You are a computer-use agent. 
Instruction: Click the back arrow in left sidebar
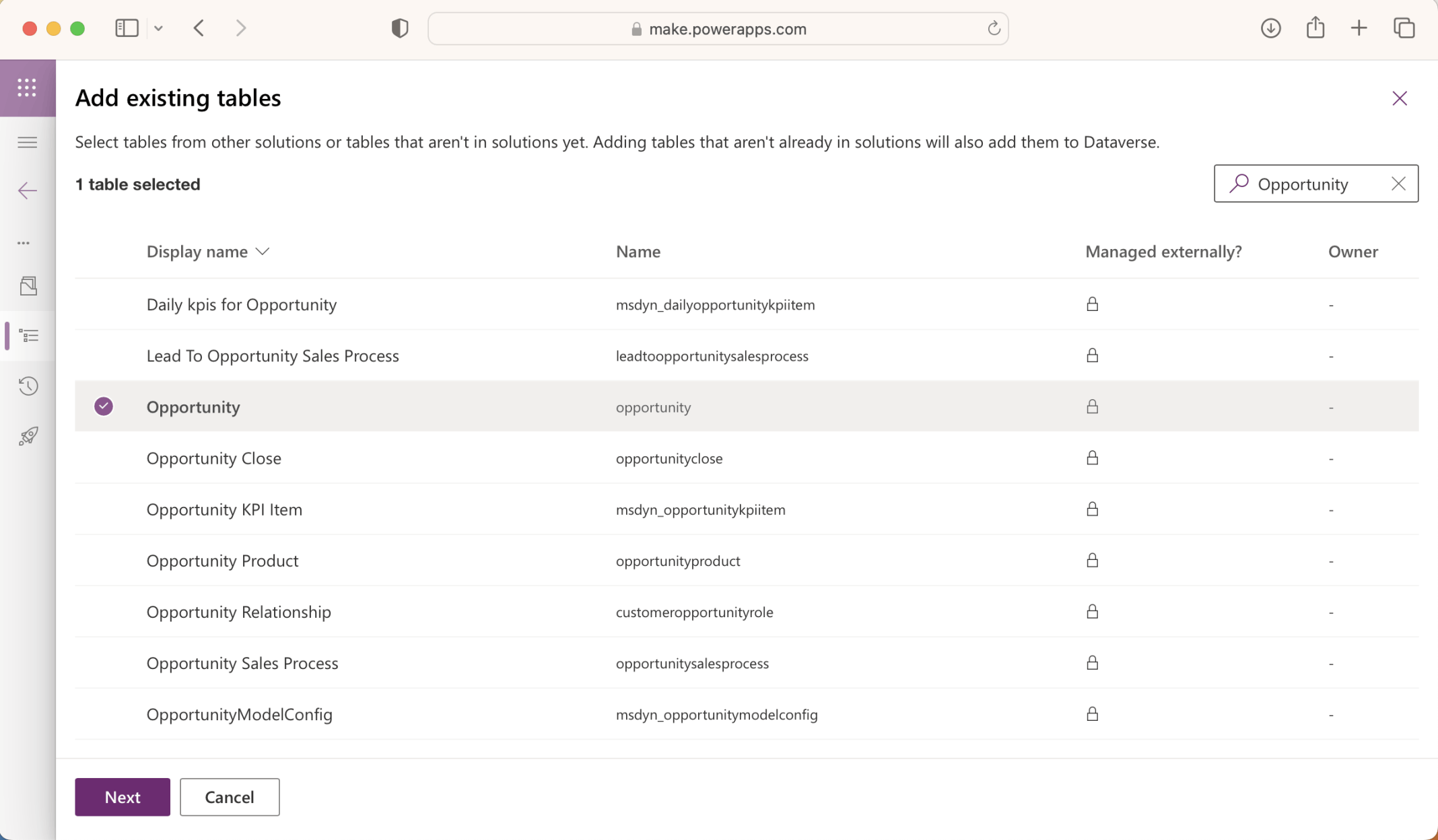click(x=27, y=190)
